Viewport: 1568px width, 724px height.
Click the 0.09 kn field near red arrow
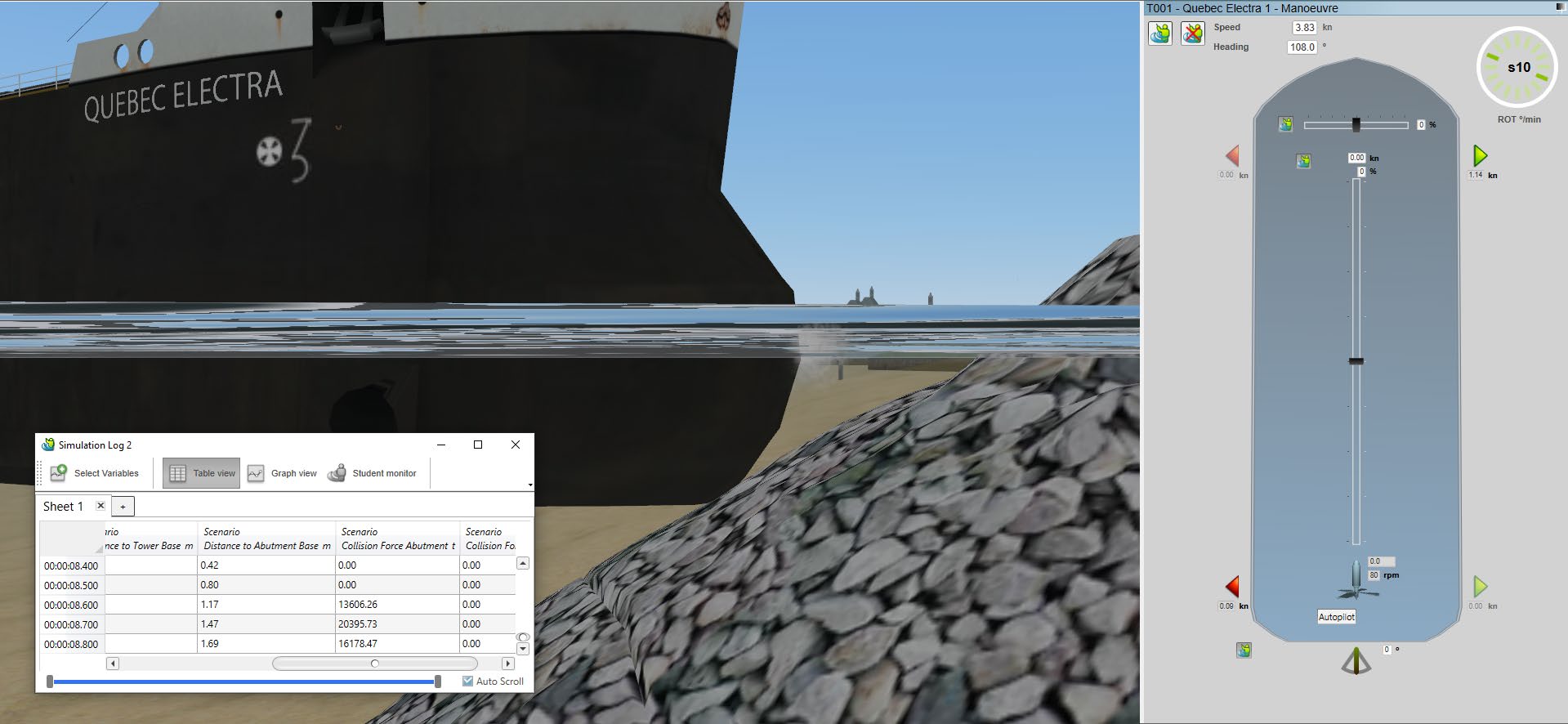1226,606
